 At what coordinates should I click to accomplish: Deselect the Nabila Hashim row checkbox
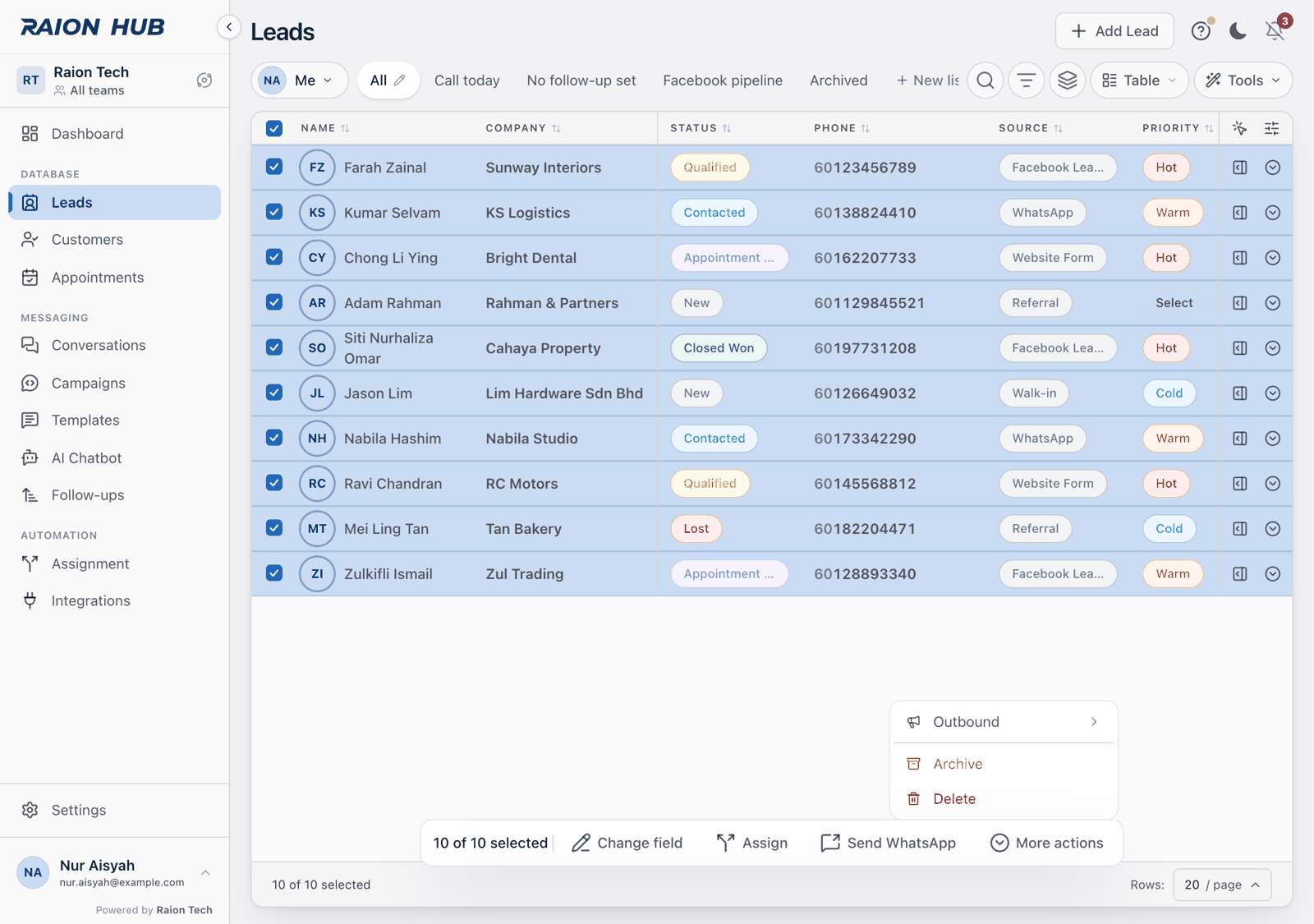[x=274, y=438]
